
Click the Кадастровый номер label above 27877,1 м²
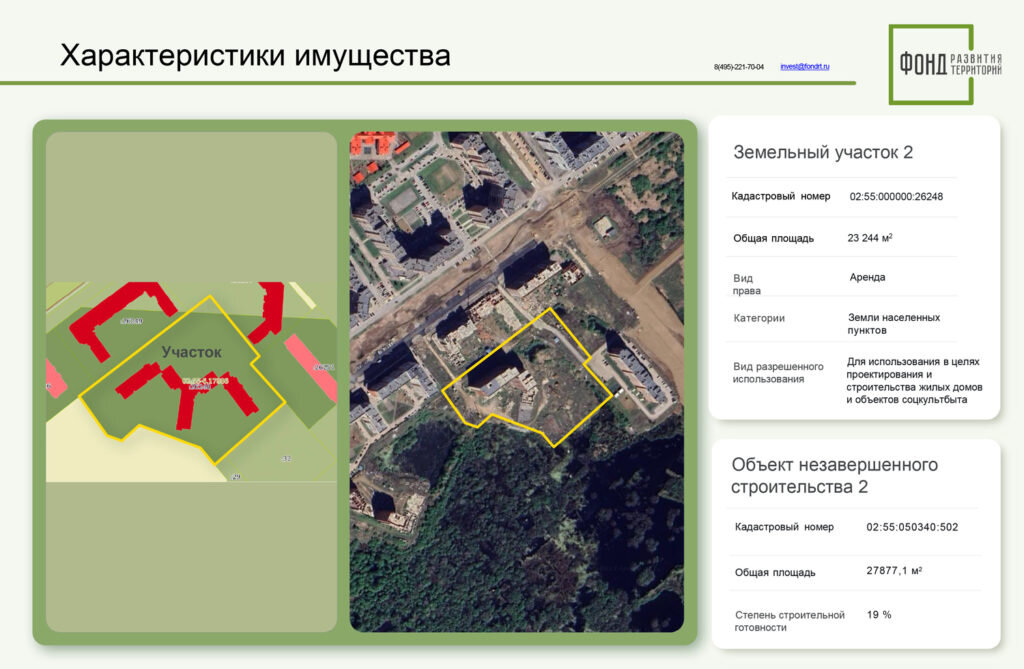click(784, 527)
